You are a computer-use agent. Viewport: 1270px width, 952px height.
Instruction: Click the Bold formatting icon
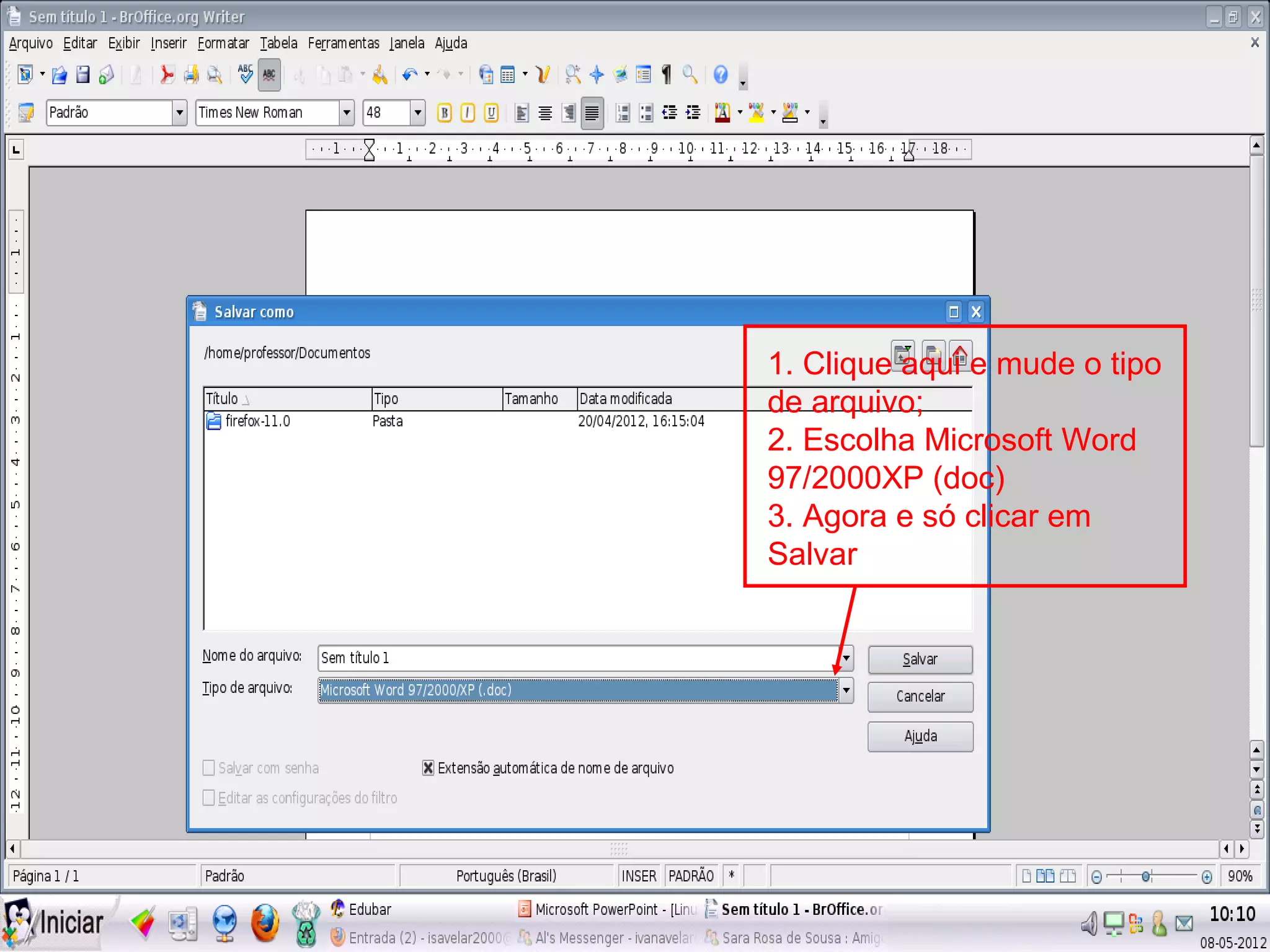444,113
